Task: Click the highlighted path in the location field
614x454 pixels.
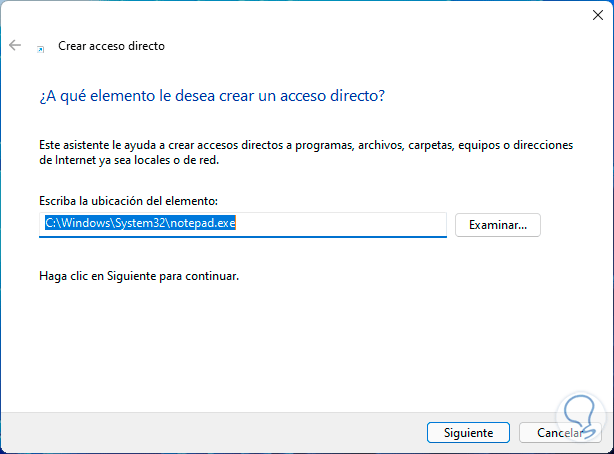Action: [x=140, y=224]
